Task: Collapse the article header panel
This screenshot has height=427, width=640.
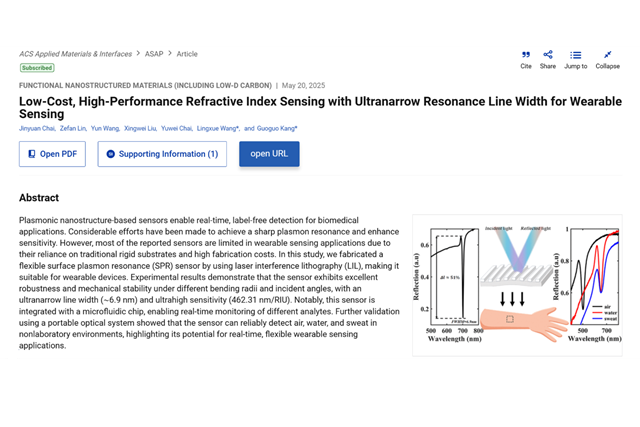Action: (607, 56)
